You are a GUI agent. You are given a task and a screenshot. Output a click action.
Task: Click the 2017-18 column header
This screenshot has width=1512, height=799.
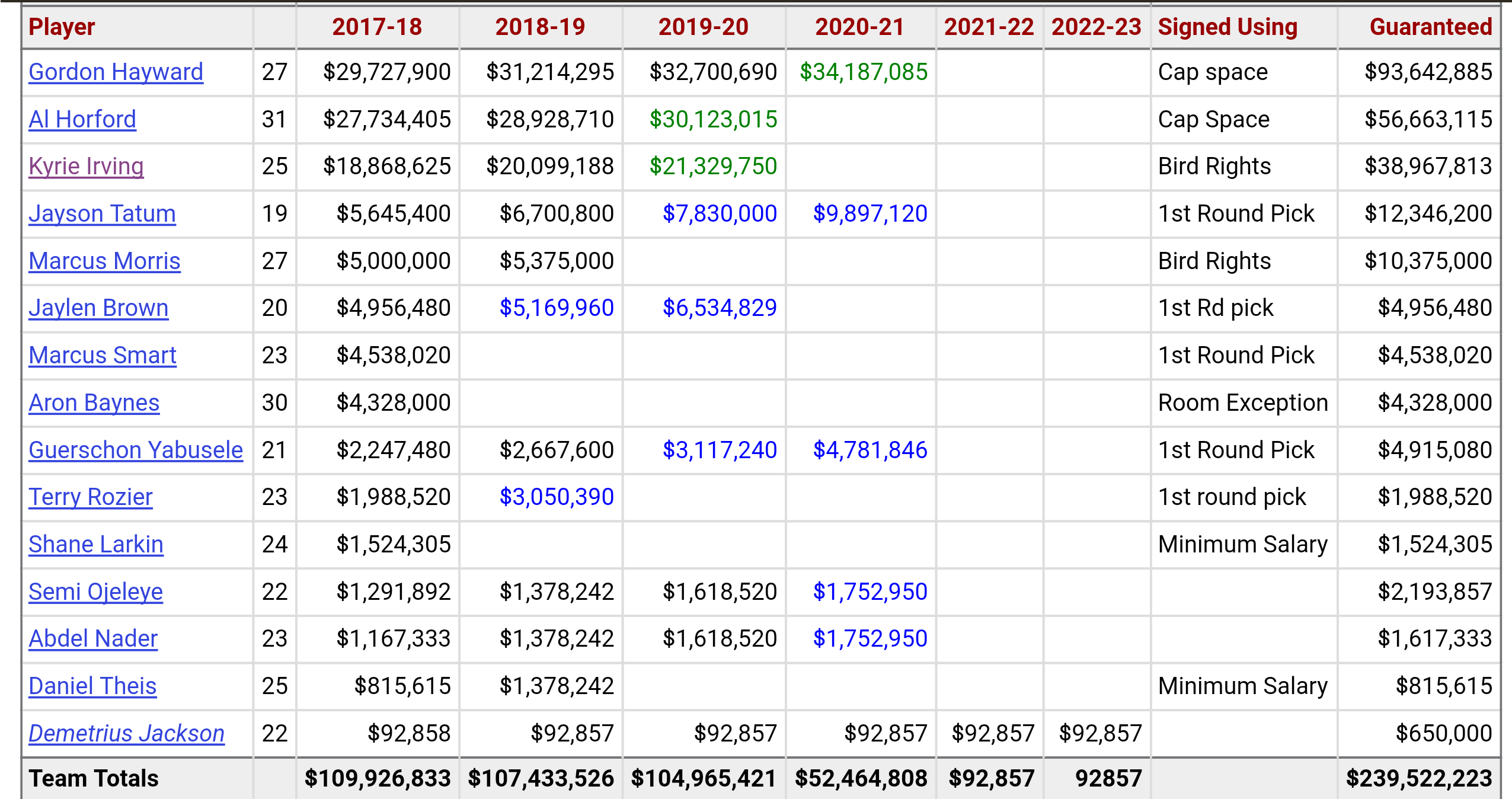[377, 27]
